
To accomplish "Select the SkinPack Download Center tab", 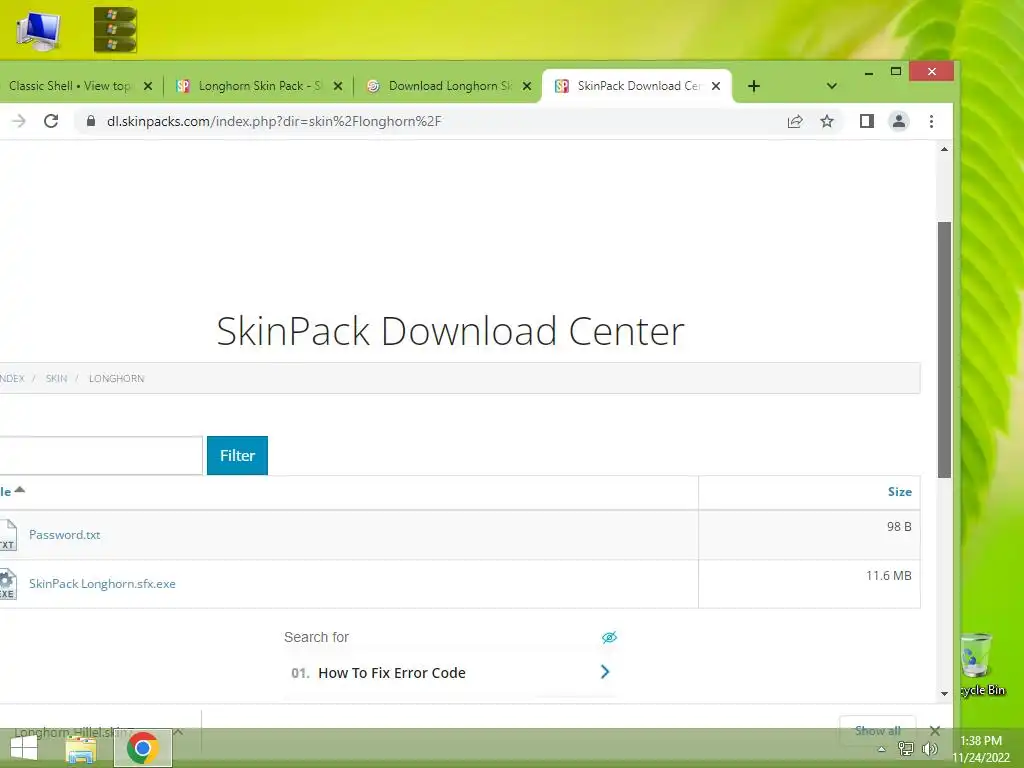I will pyautogui.click(x=637, y=86).
